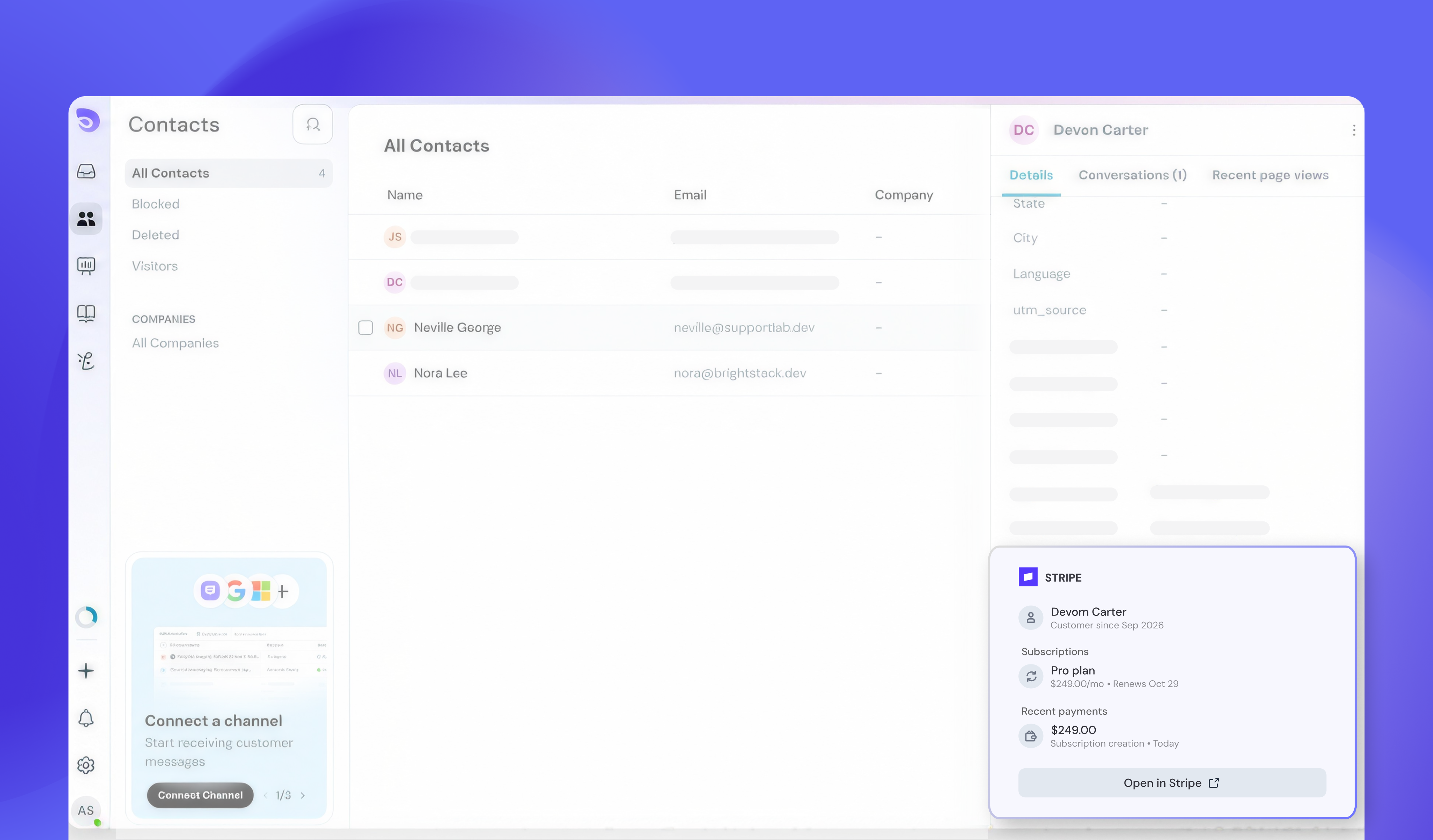Check the Neville George row checkbox

tap(366, 328)
